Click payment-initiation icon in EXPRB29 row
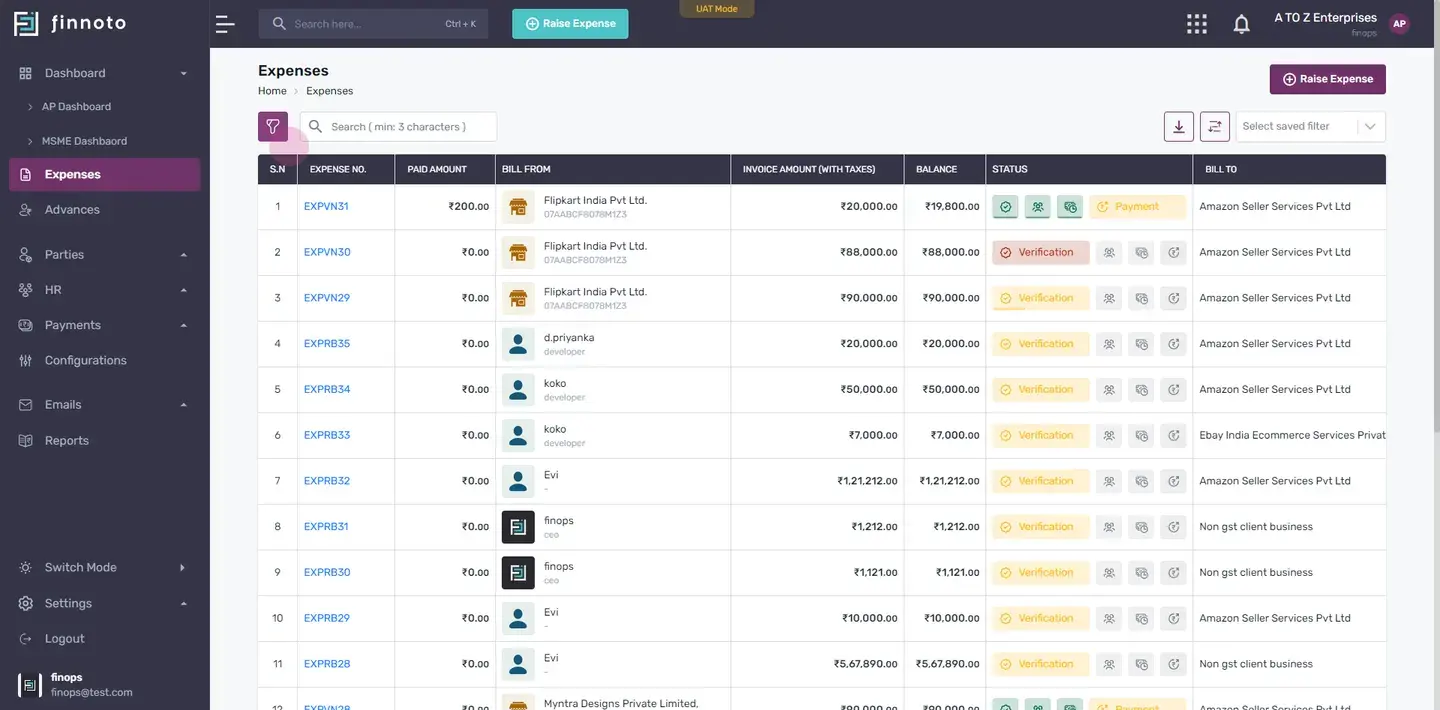Viewport: 1440px width, 710px height. coord(1141,619)
